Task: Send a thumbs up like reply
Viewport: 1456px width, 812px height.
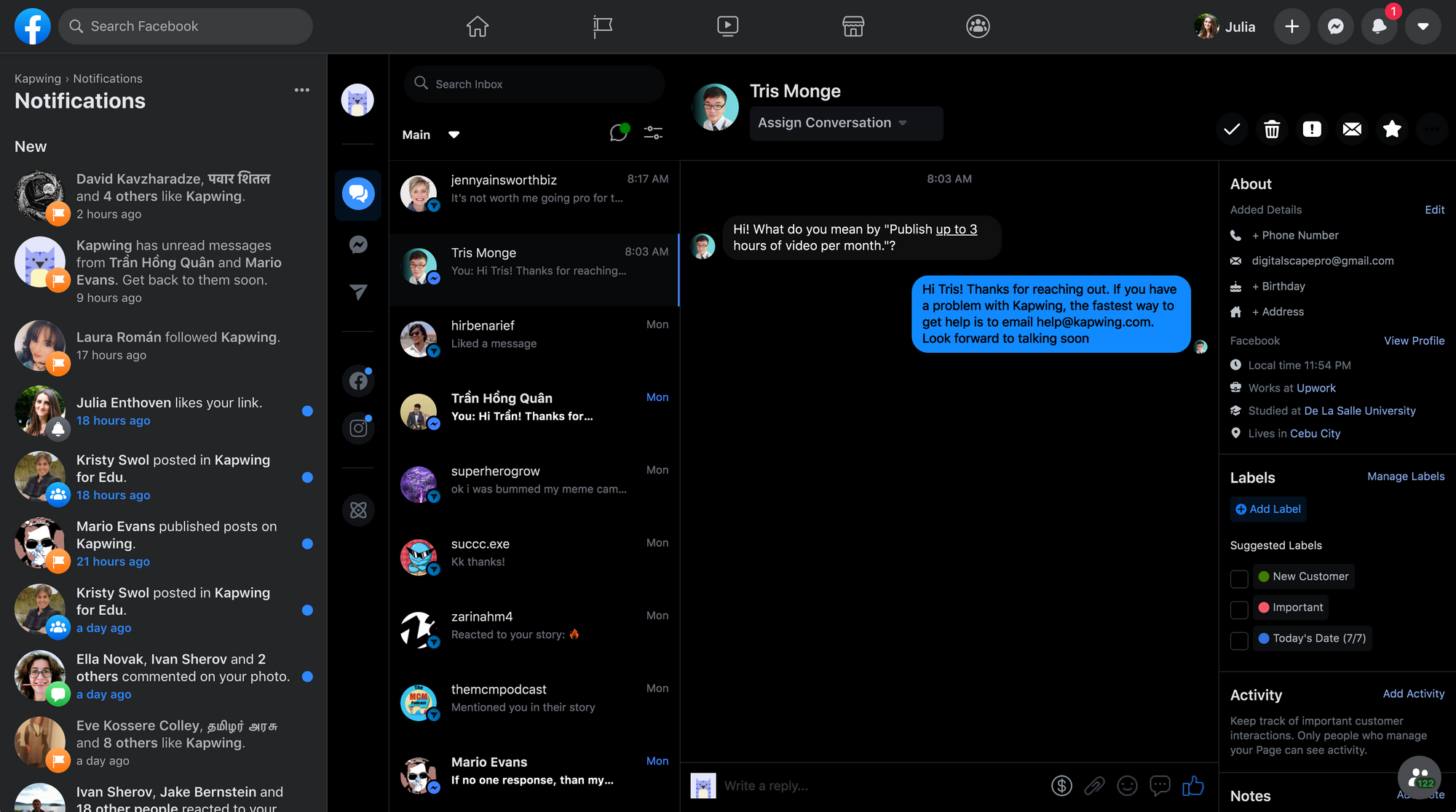Action: 1192,786
